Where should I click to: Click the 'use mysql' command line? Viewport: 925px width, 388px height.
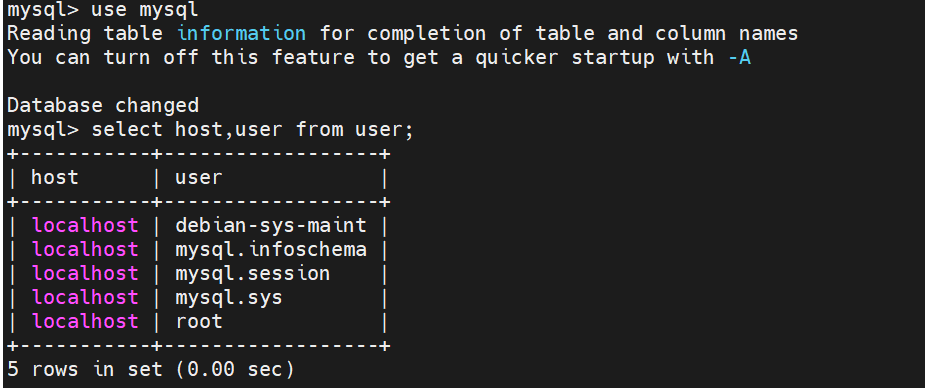(103, 10)
